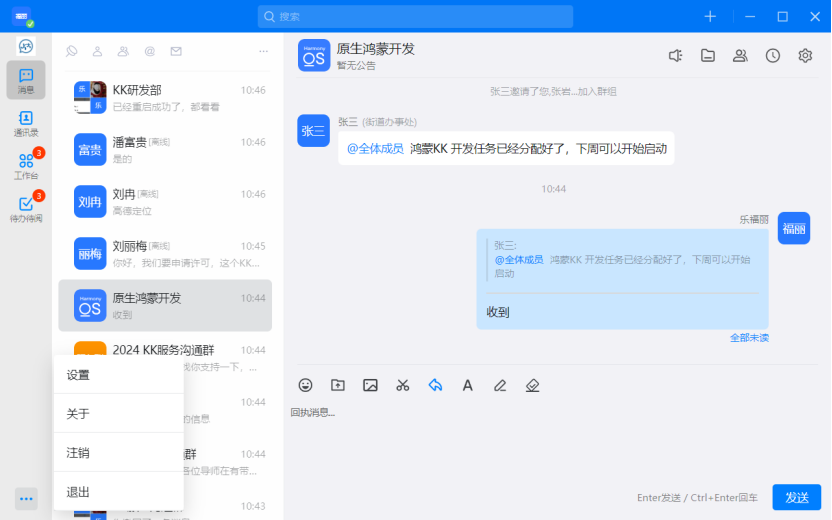Select 关于 in the popup menu
This screenshot has height=520, width=832.
pyautogui.click(x=119, y=413)
